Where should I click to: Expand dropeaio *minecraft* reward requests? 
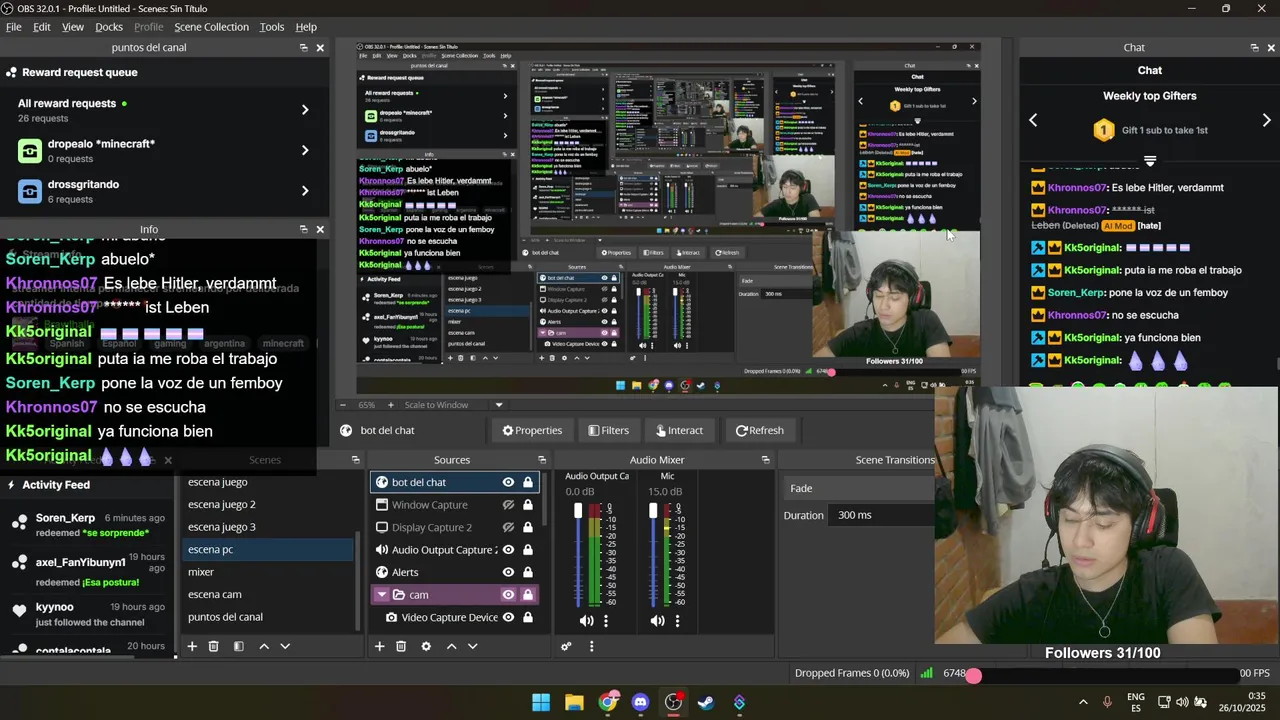click(x=305, y=150)
